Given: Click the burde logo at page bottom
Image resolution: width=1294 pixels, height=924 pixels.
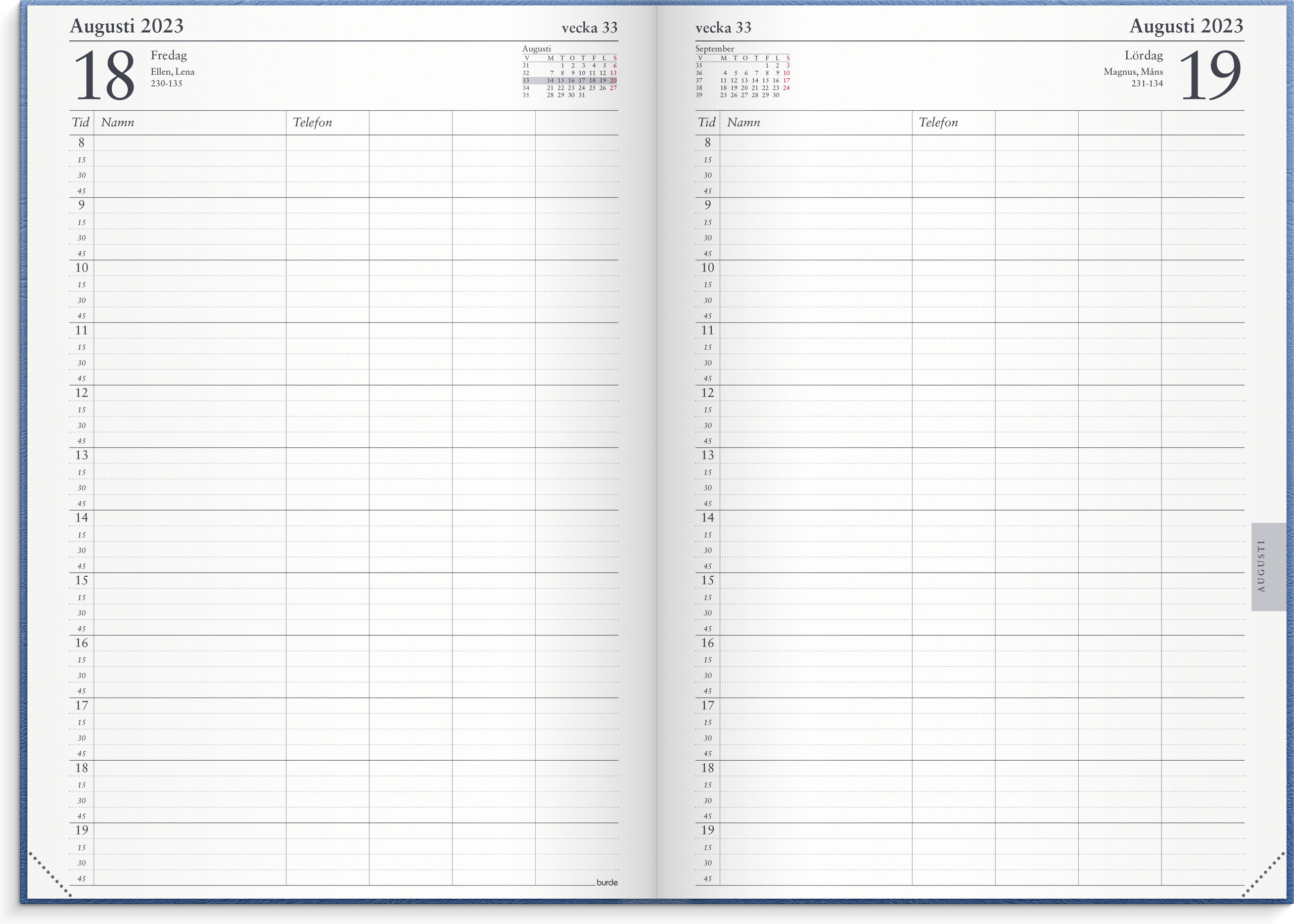Looking at the screenshot, I should [x=607, y=883].
